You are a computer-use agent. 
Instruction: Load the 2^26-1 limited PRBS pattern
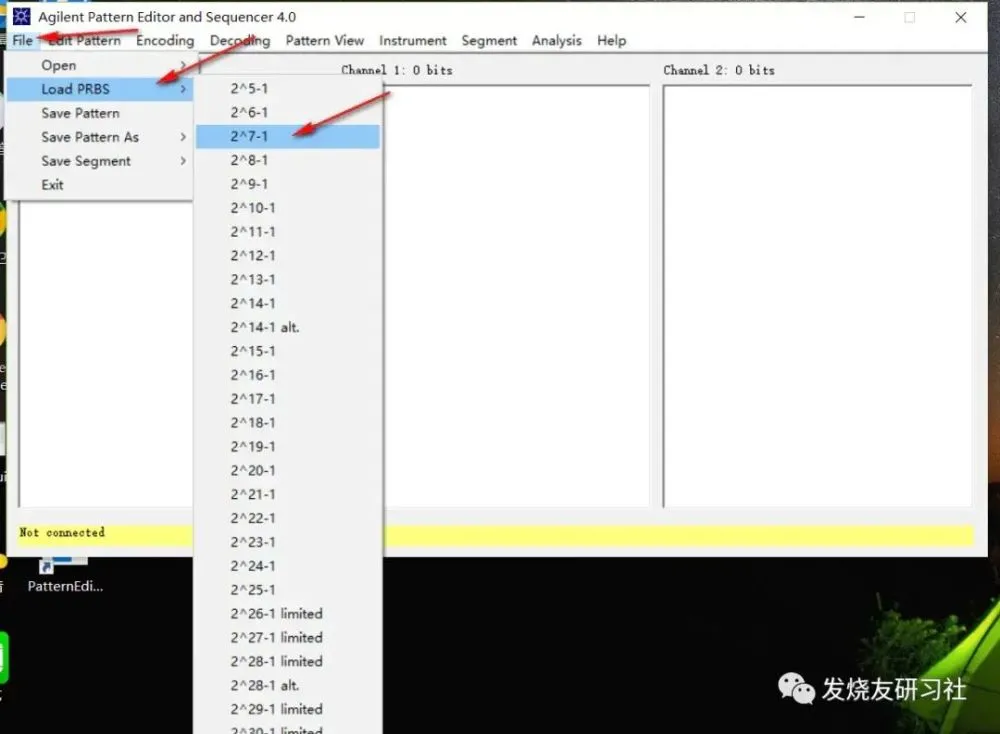(x=288, y=613)
